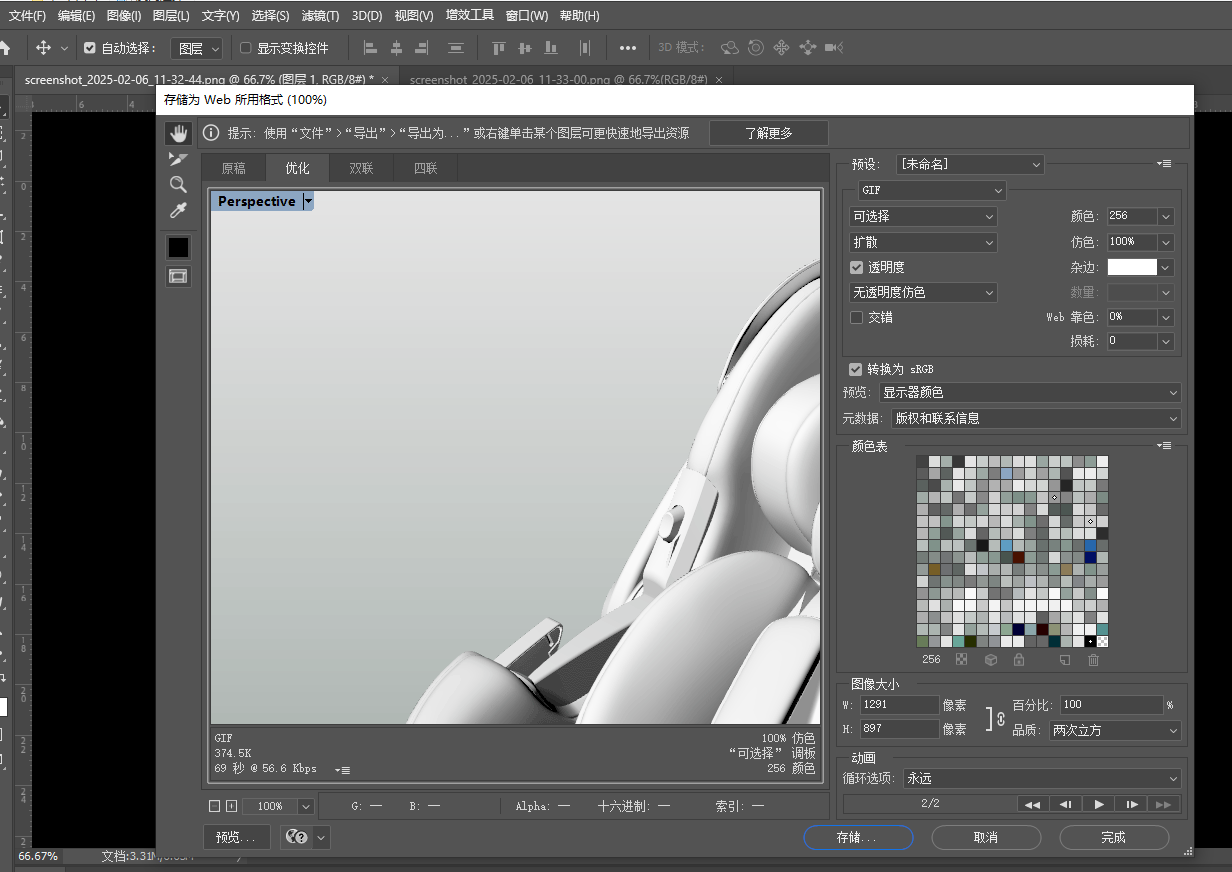This screenshot has height=872, width=1232.
Task: Expand the 循环选项 dropdown set to 永远
Action: click(1041, 778)
